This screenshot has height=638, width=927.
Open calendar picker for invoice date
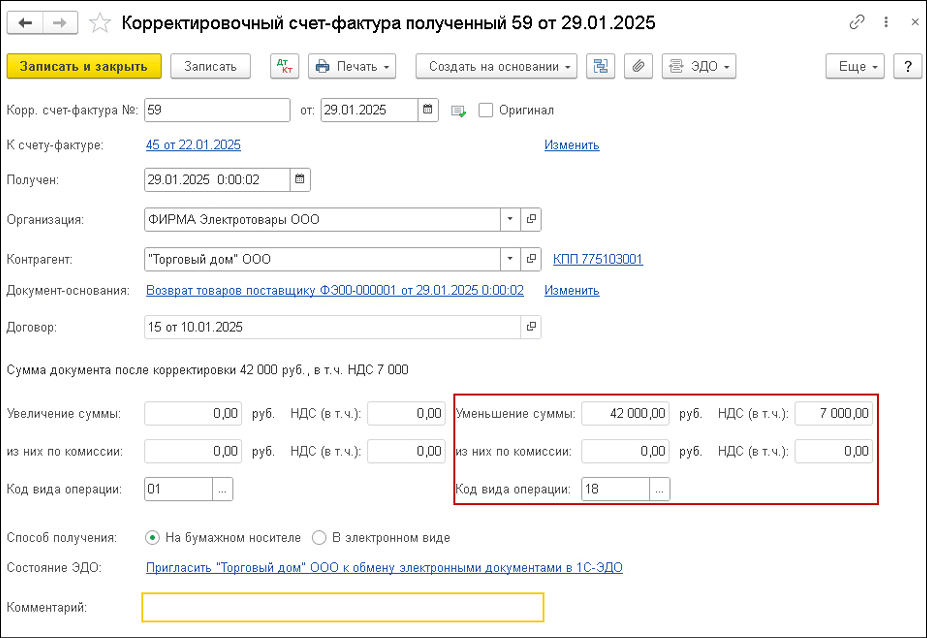point(427,110)
